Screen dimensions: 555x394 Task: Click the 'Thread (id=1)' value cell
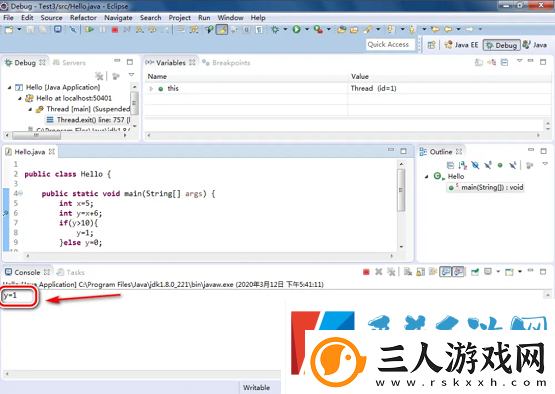coord(373,88)
